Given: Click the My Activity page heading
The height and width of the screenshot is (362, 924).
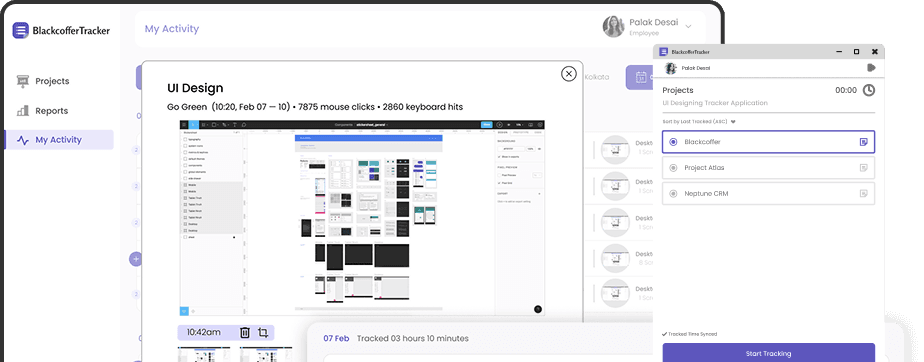Looking at the screenshot, I should point(172,28).
